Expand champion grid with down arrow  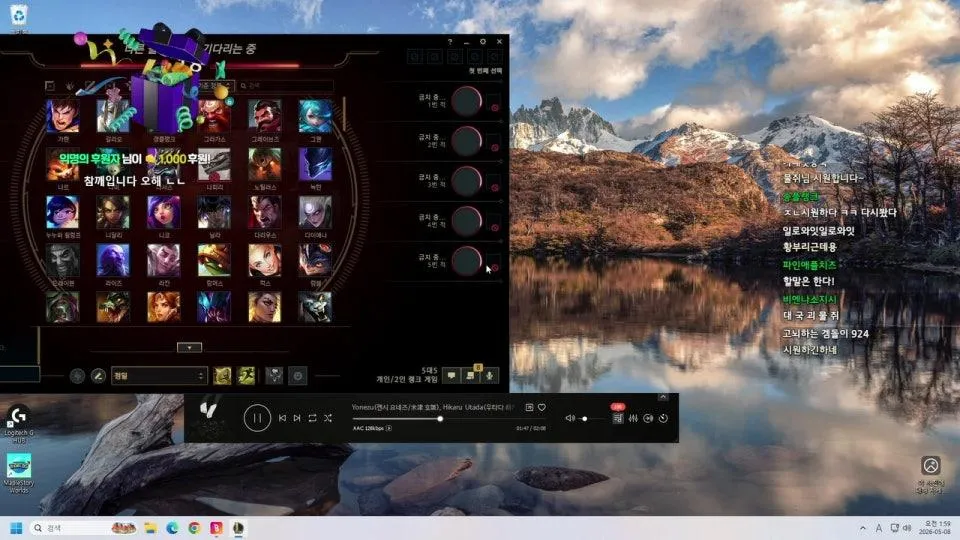pyautogui.click(x=189, y=347)
